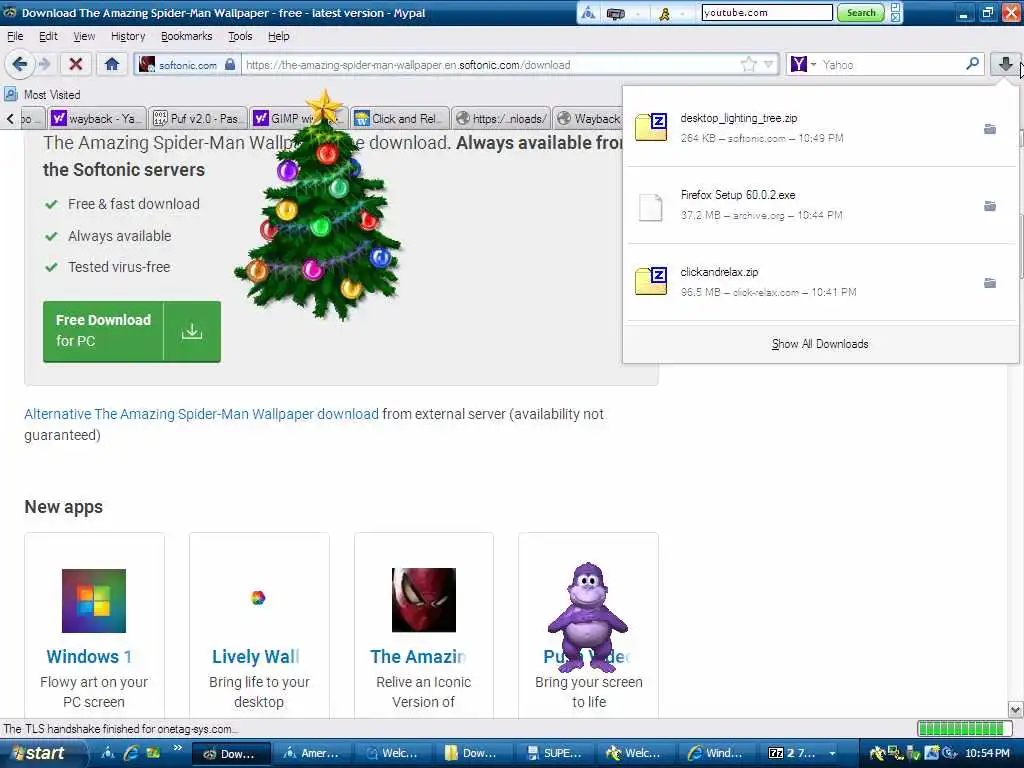The height and width of the screenshot is (768, 1024).
Task: Click the printer-like device icon in title bar
Action: pyautogui.click(x=615, y=13)
